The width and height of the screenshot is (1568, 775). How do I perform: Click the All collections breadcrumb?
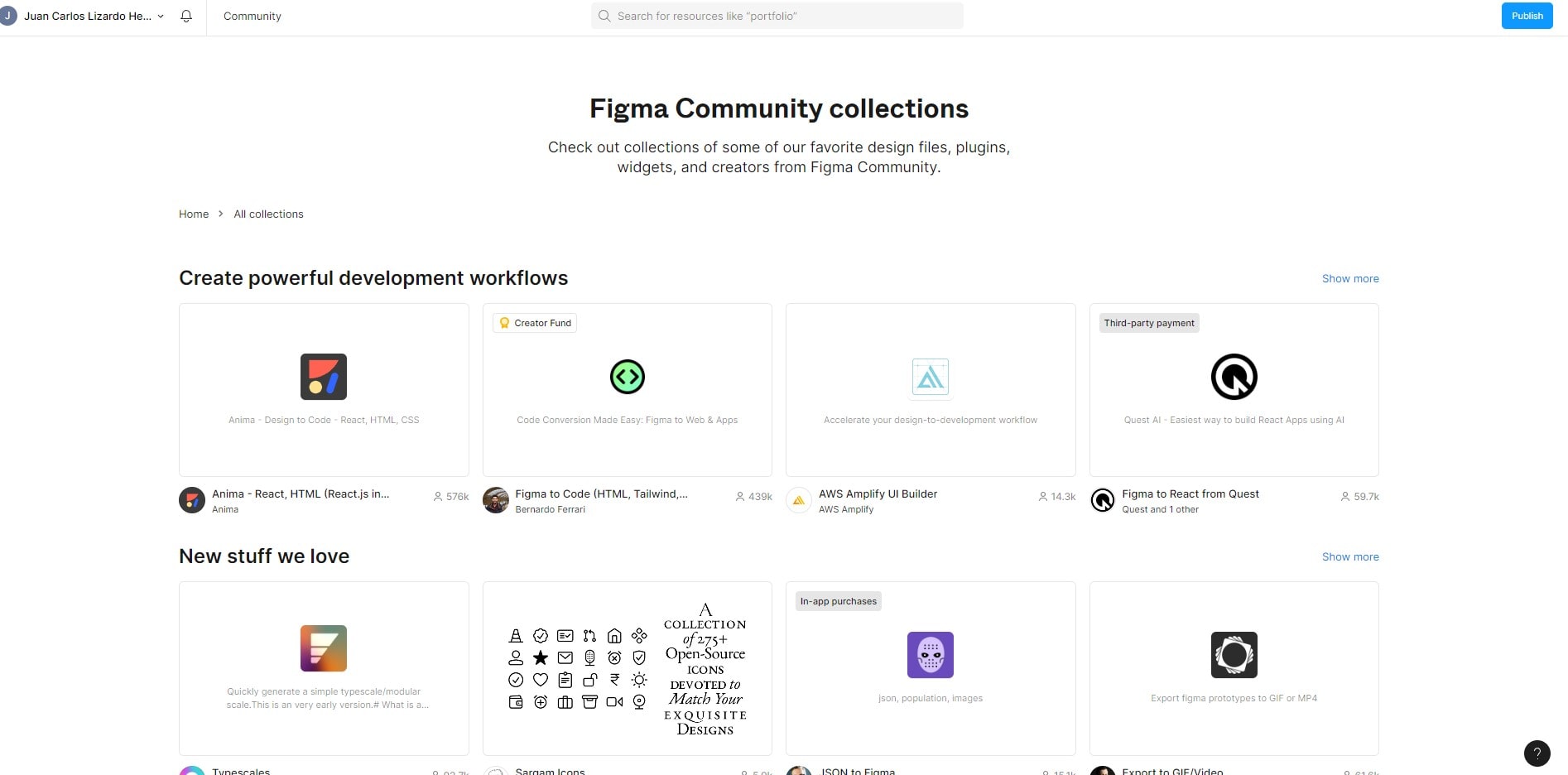(268, 214)
